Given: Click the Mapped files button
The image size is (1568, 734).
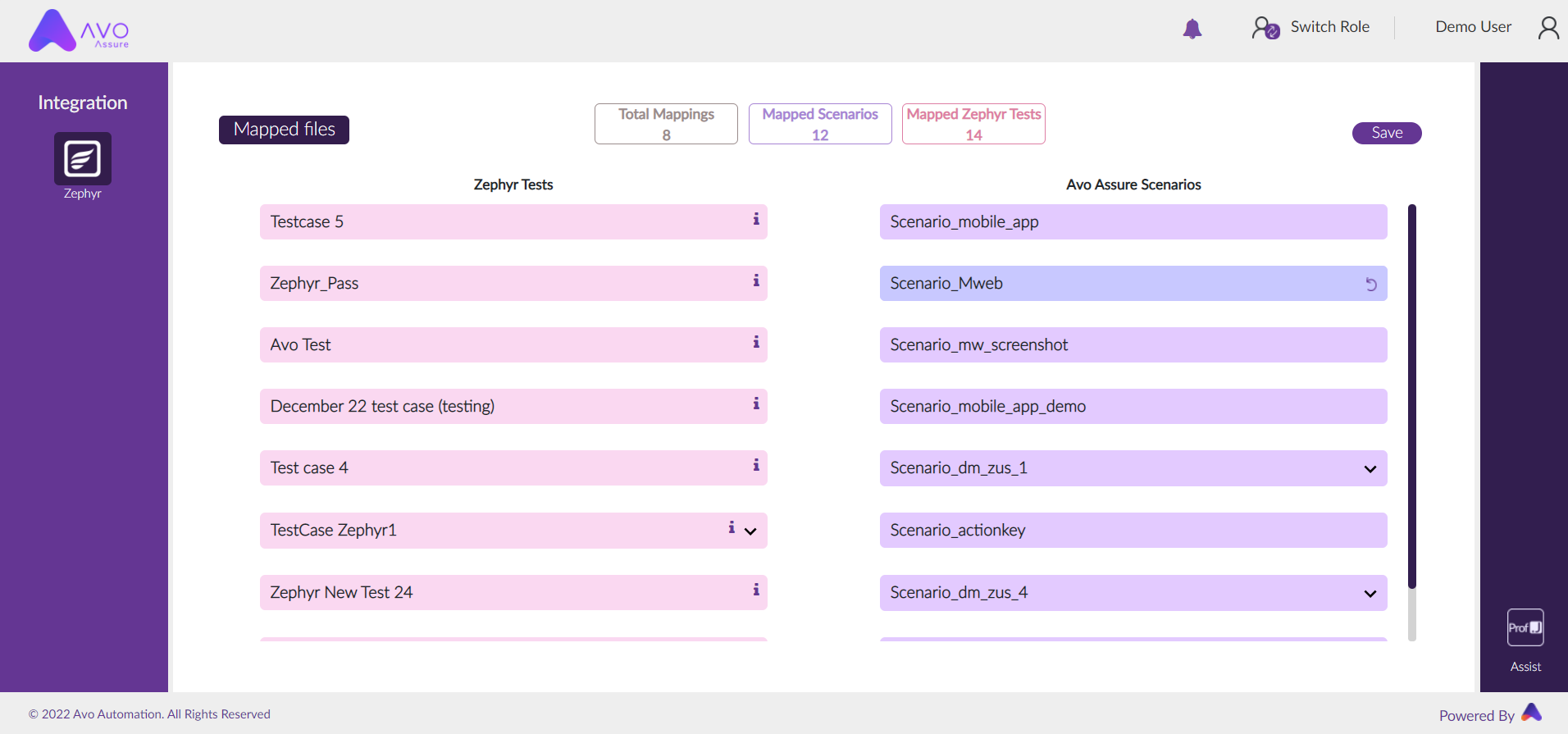Looking at the screenshot, I should coord(284,130).
